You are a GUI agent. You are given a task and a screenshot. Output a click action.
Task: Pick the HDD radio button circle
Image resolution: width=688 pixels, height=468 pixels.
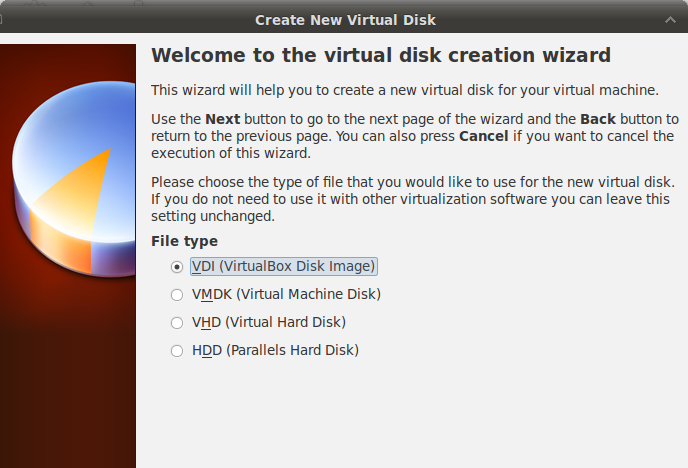pos(177,351)
